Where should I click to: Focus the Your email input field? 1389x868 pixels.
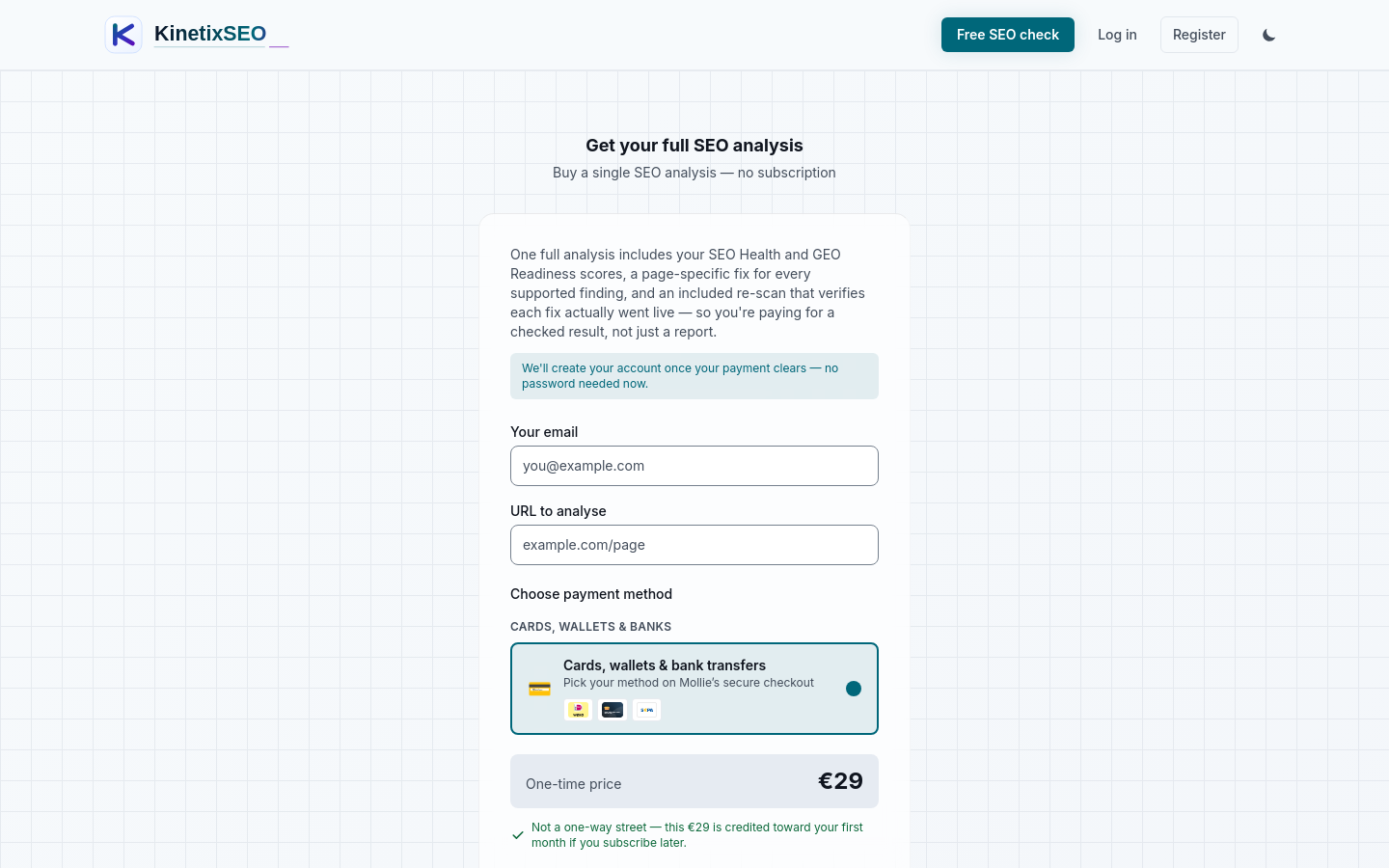click(694, 466)
